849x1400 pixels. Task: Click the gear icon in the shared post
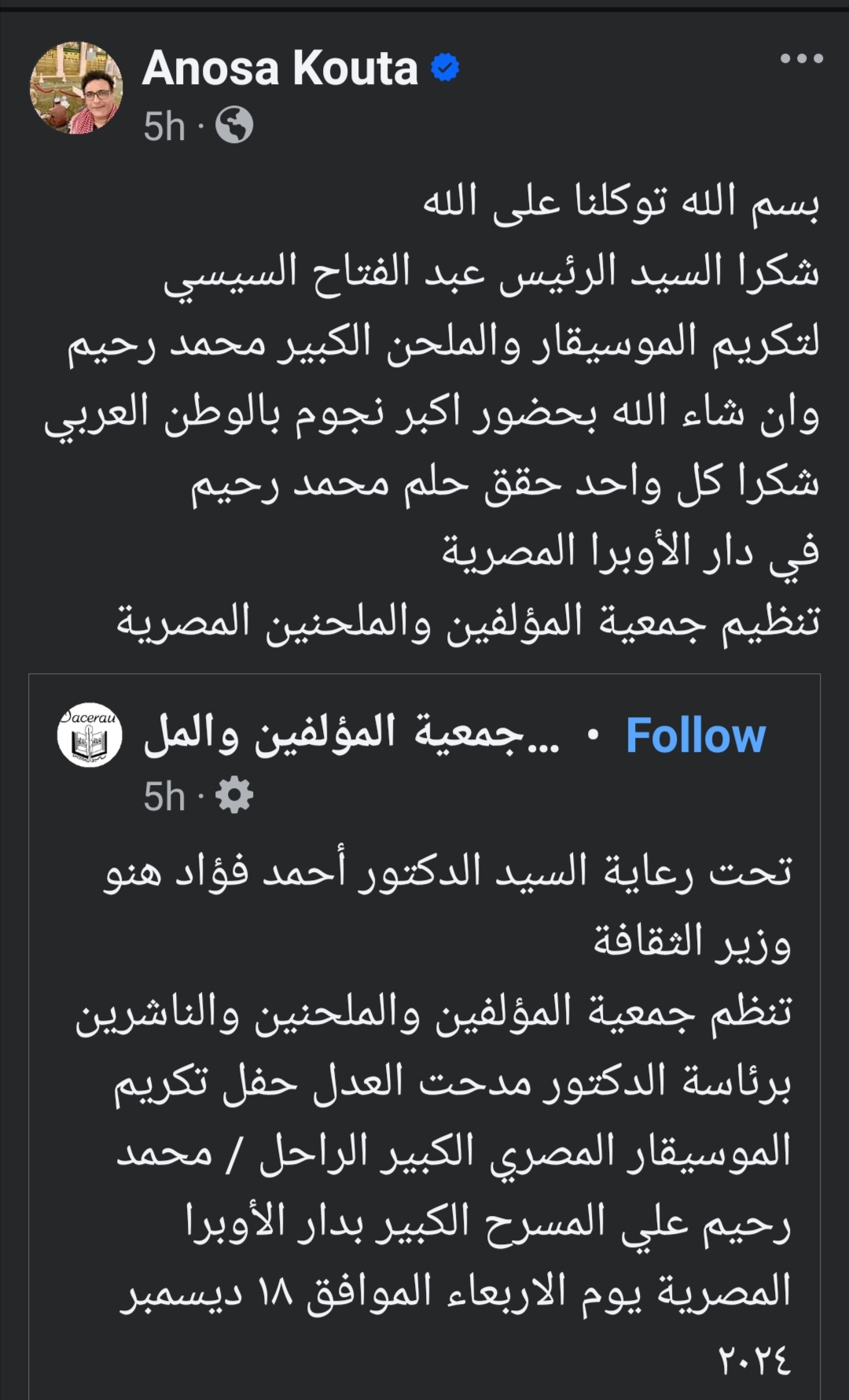click(234, 797)
